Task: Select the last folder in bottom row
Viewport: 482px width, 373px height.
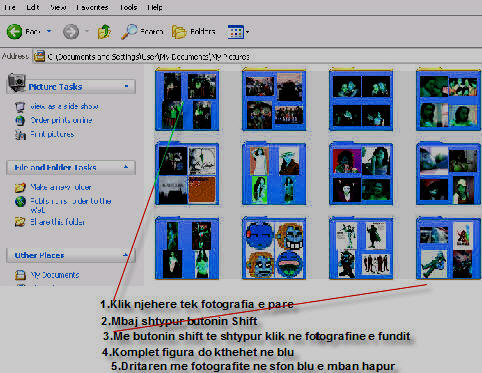Action: tap(448, 248)
